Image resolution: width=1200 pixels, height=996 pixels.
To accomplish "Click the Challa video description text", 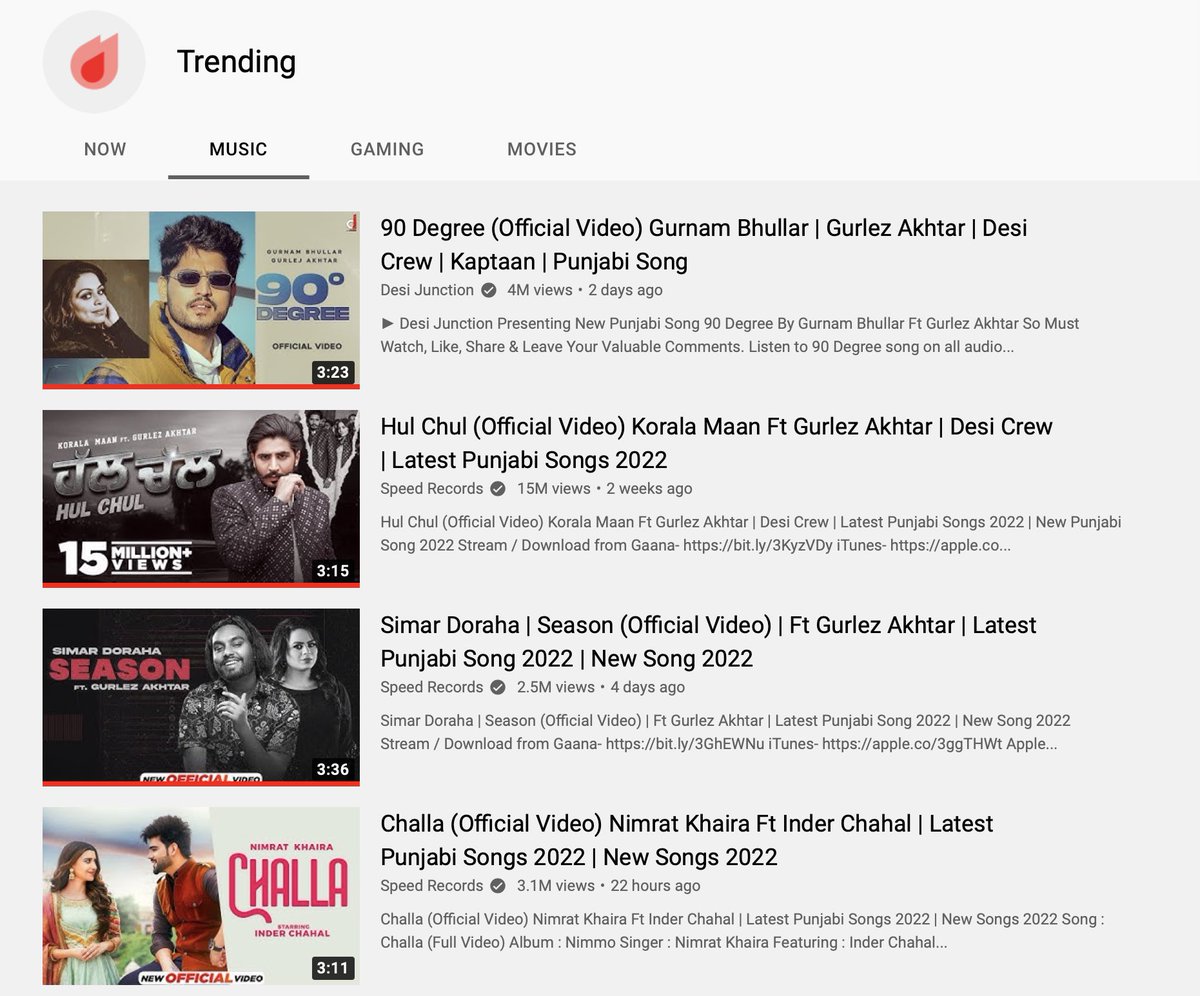I will (742, 931).
